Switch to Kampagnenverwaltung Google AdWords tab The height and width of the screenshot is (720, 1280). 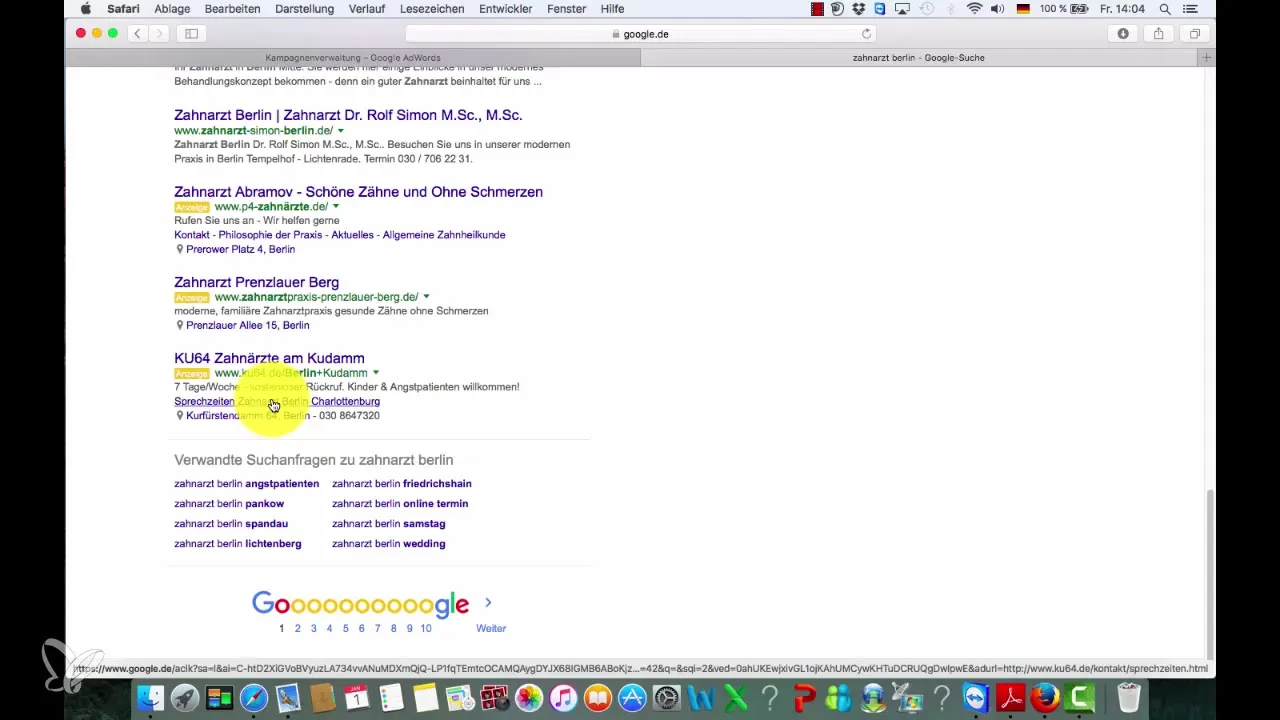[x=352, y=58]
